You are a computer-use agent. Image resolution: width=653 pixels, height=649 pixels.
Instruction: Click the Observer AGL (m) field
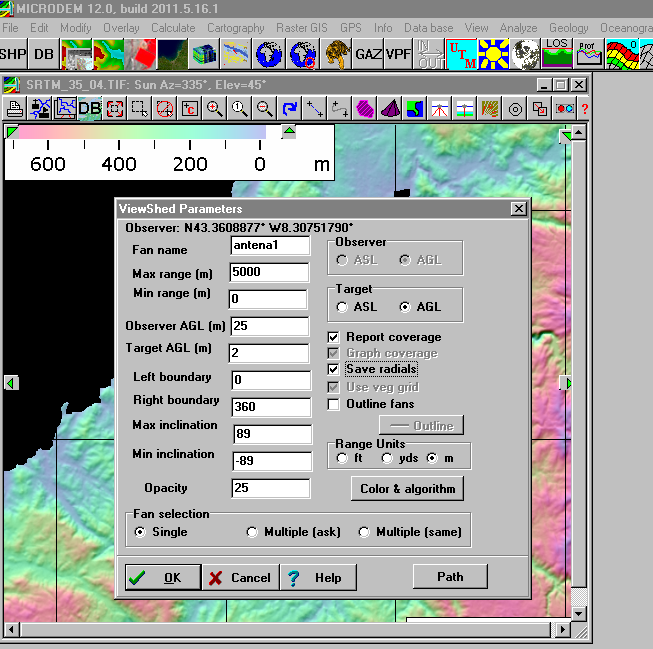pos(270,326)
